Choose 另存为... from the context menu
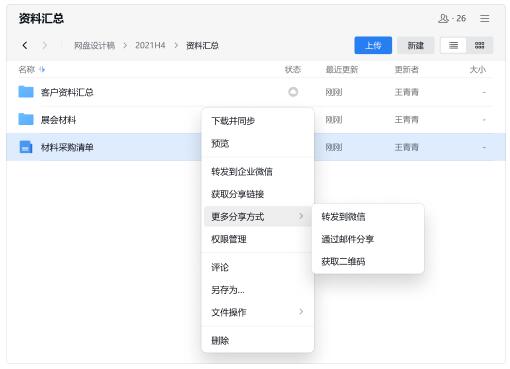510x369 pixels. (x=258, y=290)
